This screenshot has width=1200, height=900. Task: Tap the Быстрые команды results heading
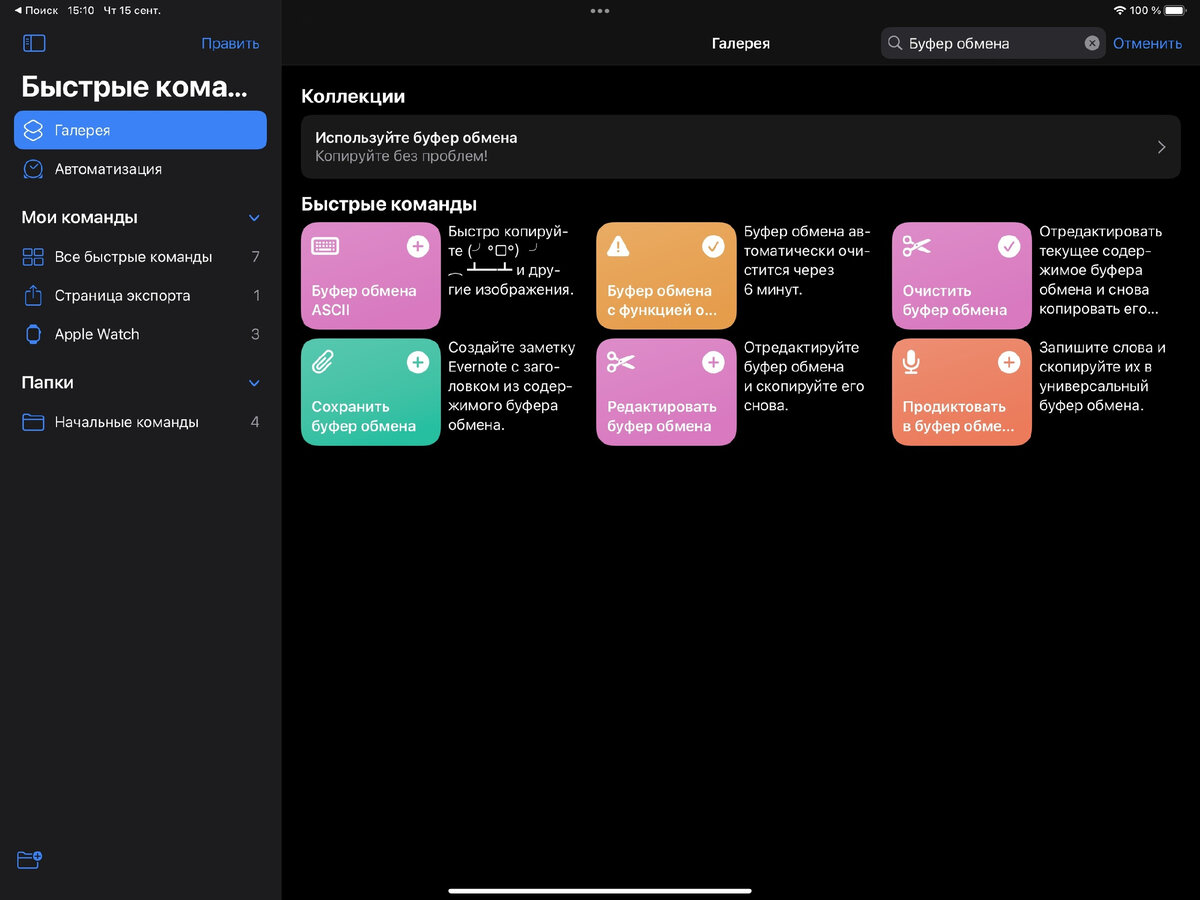pyautogui.click(x=389, y=204)
